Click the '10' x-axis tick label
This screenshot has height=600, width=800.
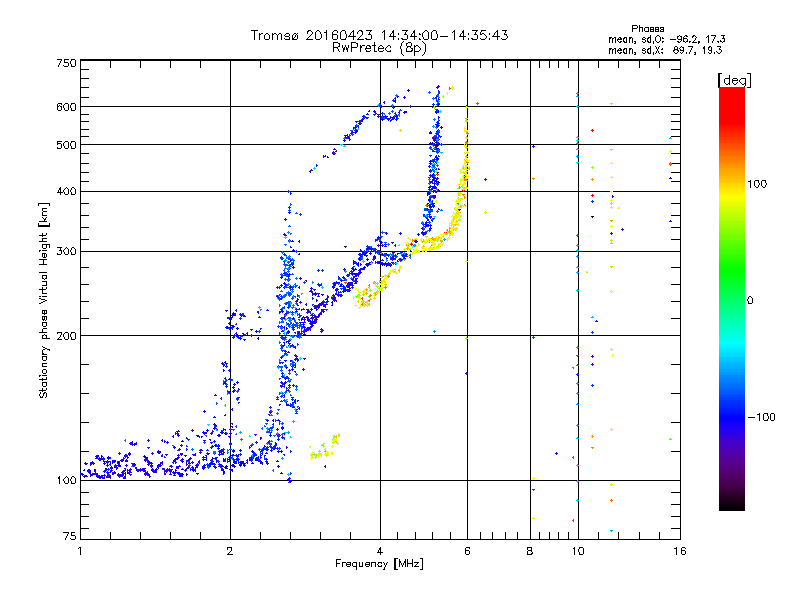pos(578,551)
